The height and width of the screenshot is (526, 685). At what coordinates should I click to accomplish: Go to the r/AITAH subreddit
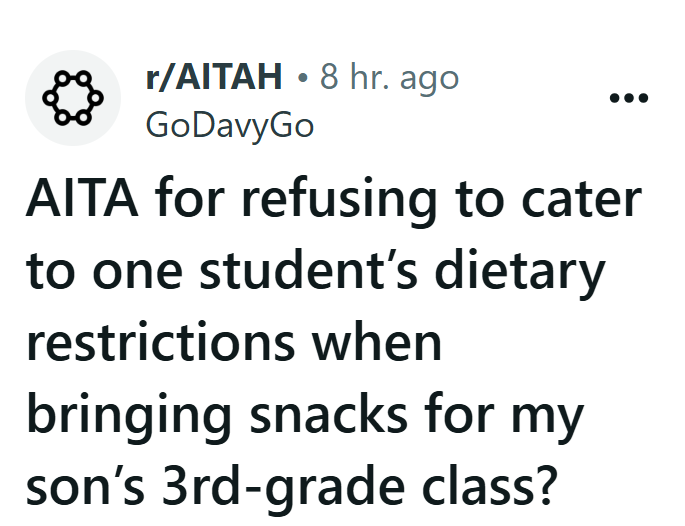(x=213, y=78)
